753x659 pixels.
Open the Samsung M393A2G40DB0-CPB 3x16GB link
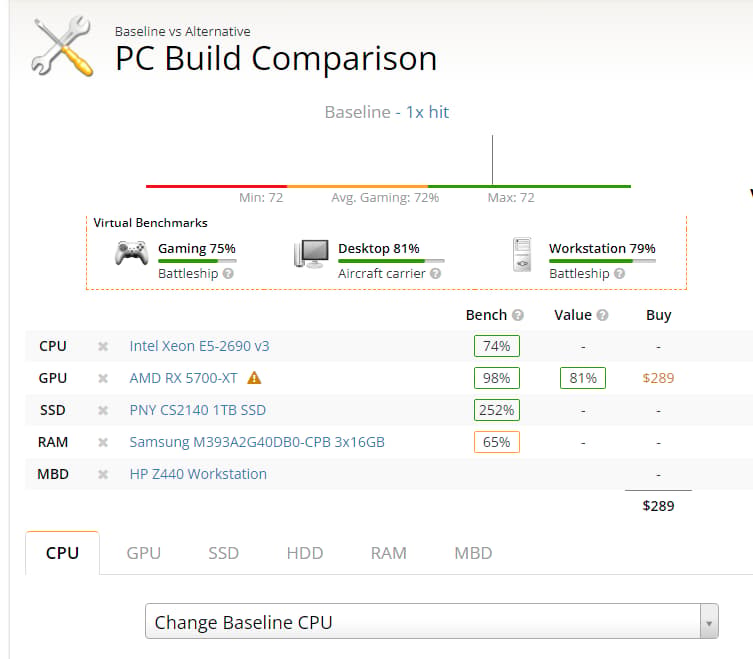(x=257, y=442)
